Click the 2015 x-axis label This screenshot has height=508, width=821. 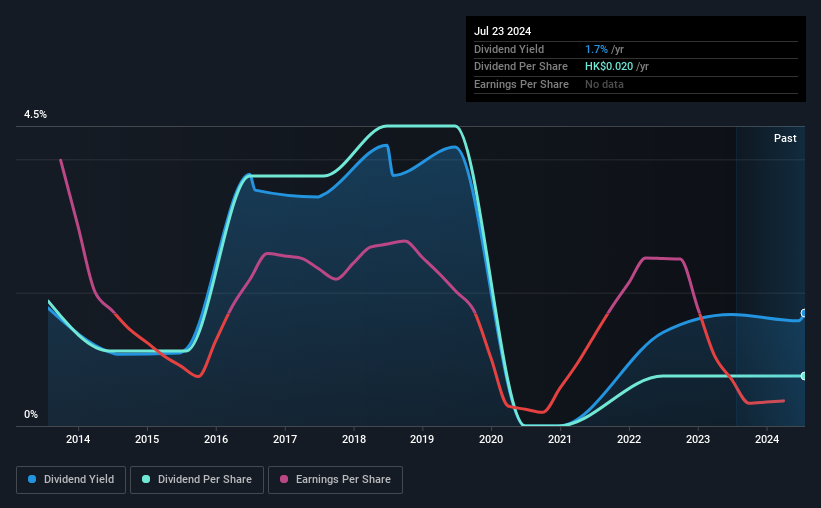coord(147,439)
